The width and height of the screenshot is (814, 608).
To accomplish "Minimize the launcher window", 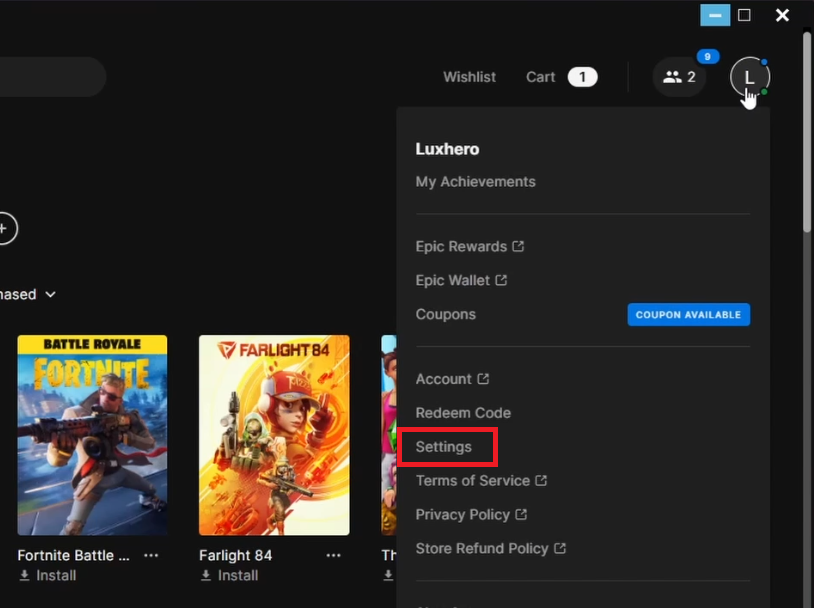I will pyautogui.click(x=715, y=15).
